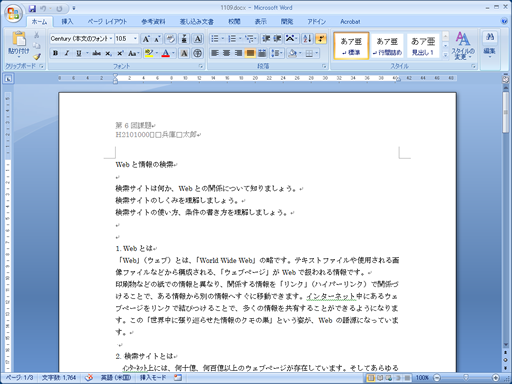Expand the styles gallery more arrow
512x384 pixels.
445,55
